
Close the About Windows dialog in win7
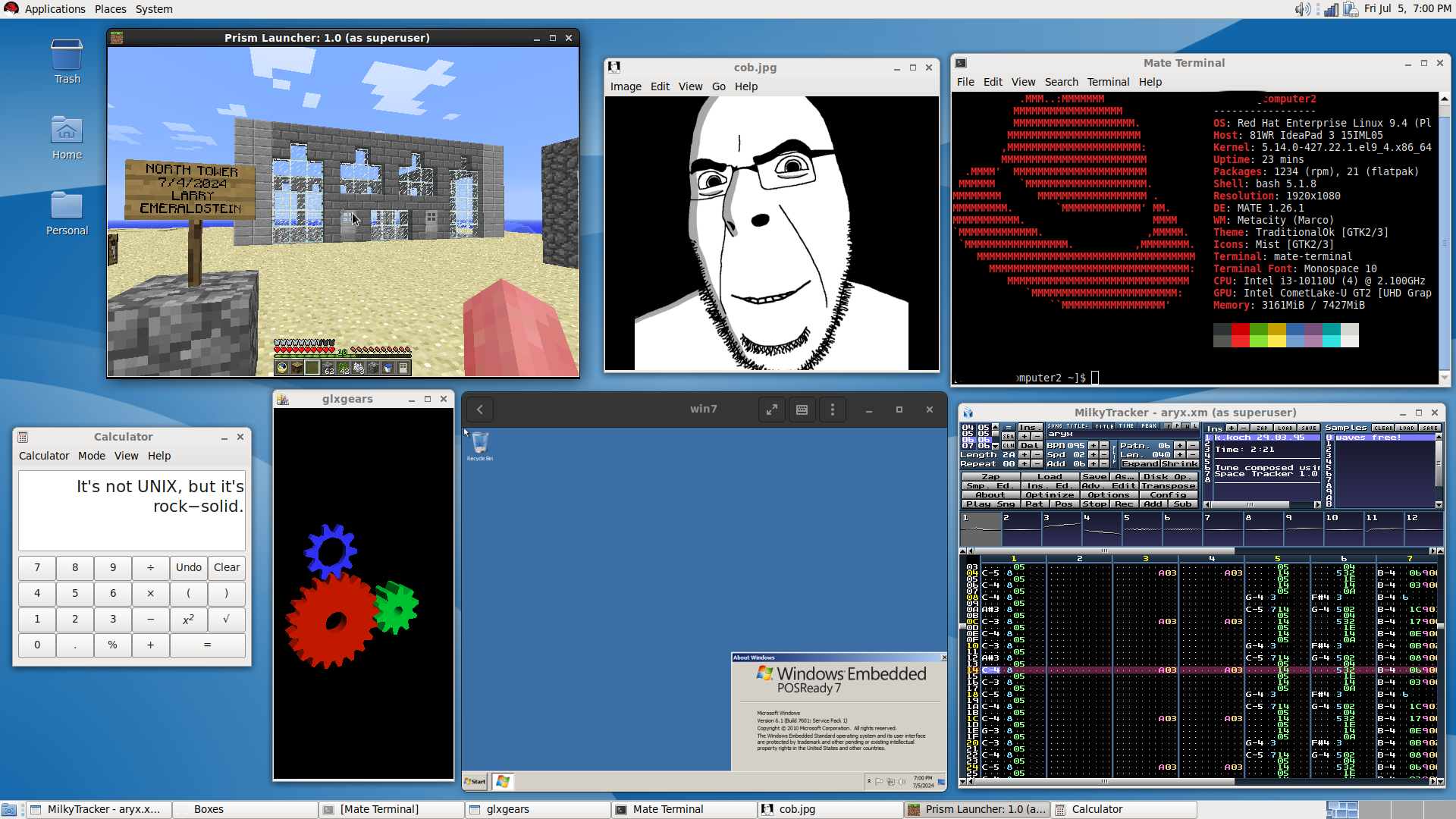click(943, 657)
